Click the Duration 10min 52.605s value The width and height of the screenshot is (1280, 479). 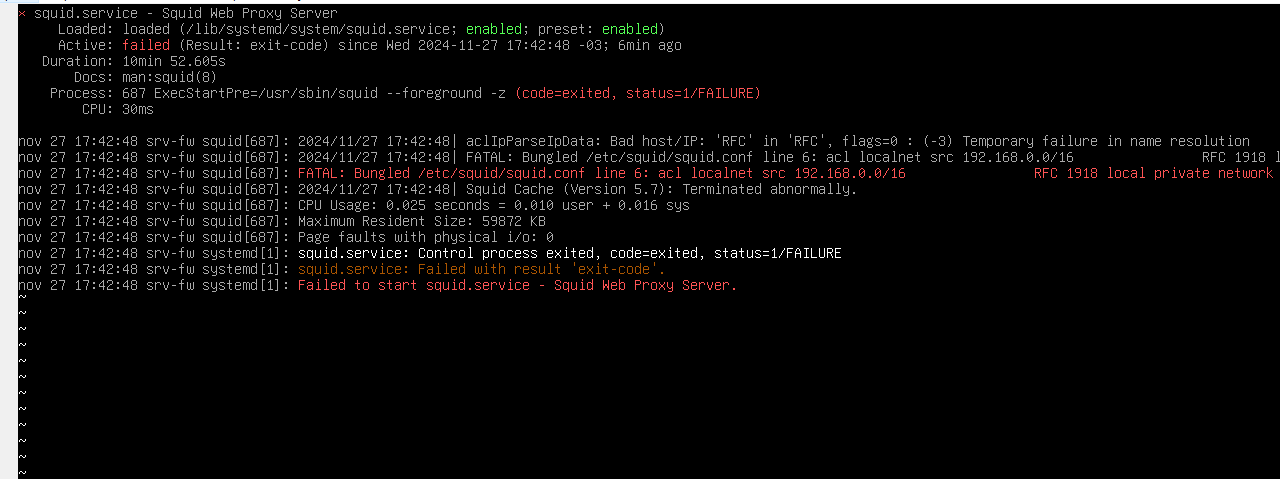pos(174,61)
